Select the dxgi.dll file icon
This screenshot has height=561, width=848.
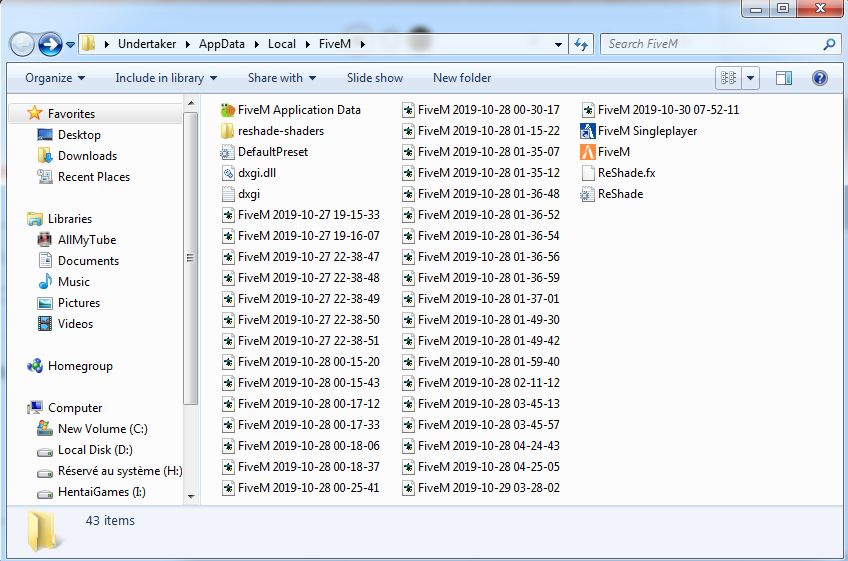tap(228, 173)
